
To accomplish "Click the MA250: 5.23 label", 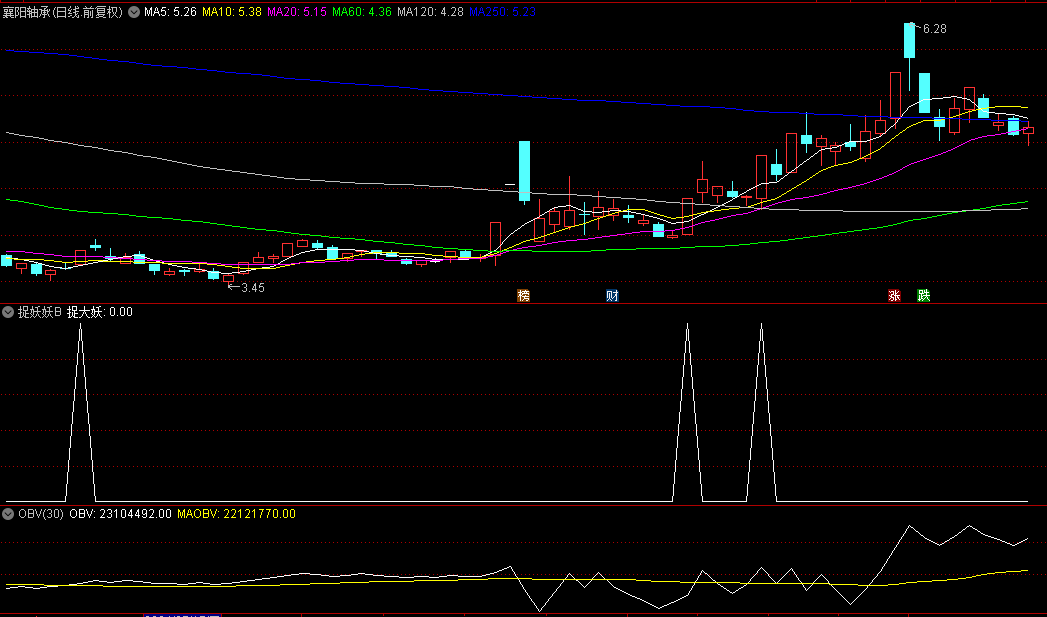I will (x=502, y=11).
